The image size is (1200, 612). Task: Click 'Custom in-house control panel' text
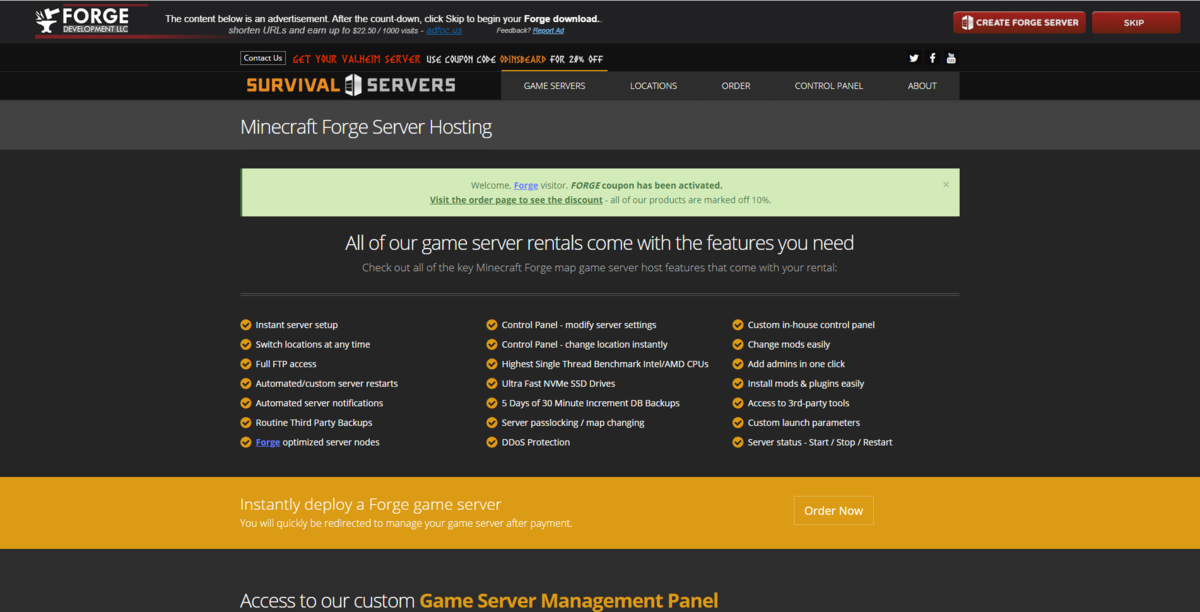(x=811, y=325)
